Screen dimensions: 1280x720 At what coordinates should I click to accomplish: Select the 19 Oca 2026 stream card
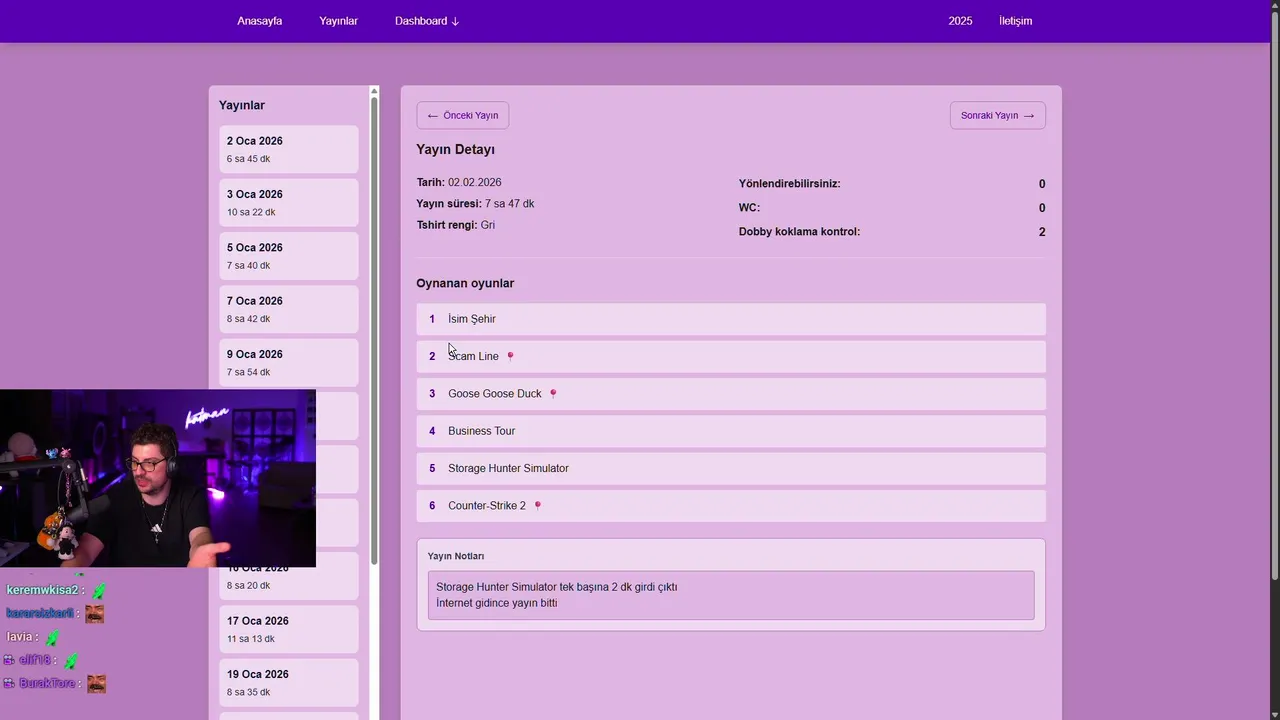pos(289,682)
